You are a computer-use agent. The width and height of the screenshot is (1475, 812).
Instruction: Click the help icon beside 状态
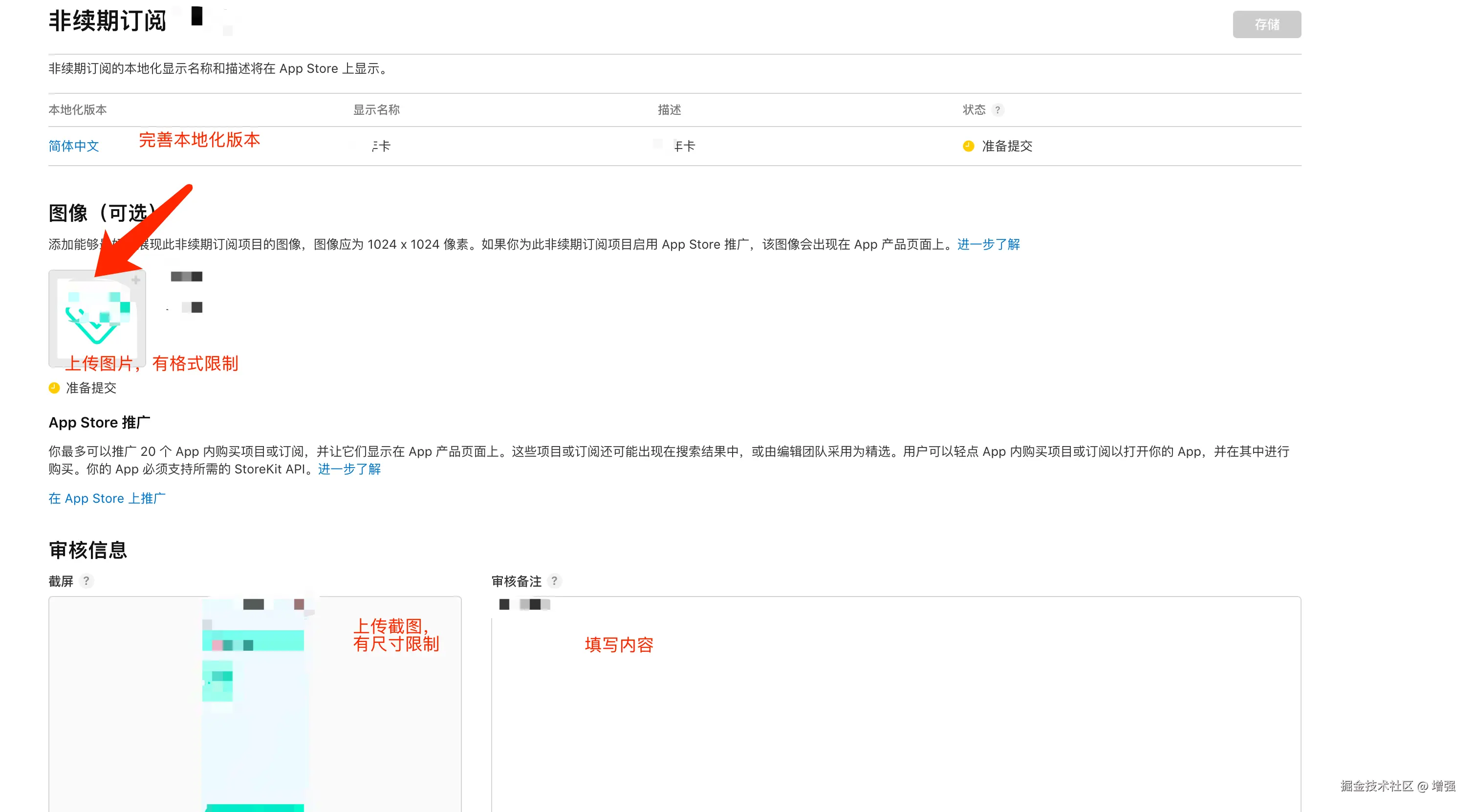[998, 110]
